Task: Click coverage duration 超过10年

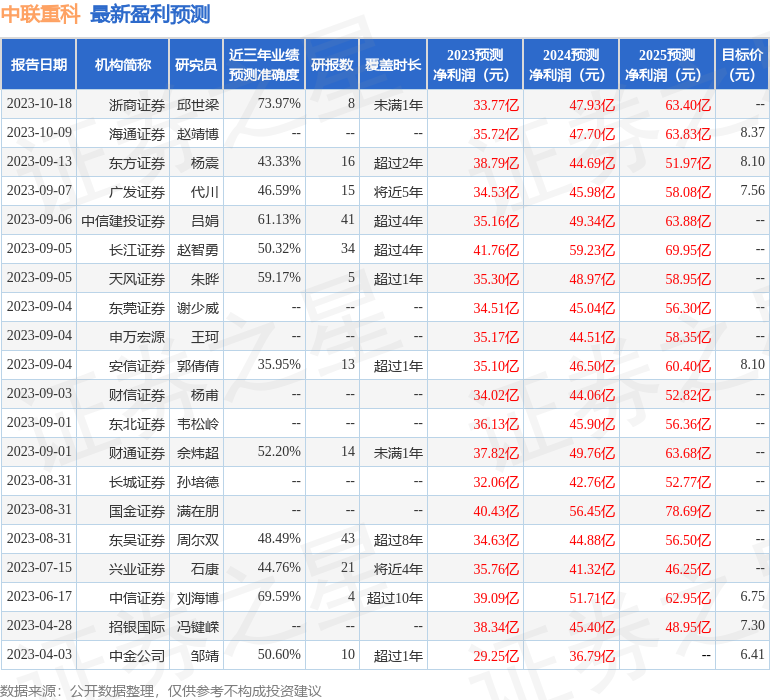Action: (x=395, y=597)
